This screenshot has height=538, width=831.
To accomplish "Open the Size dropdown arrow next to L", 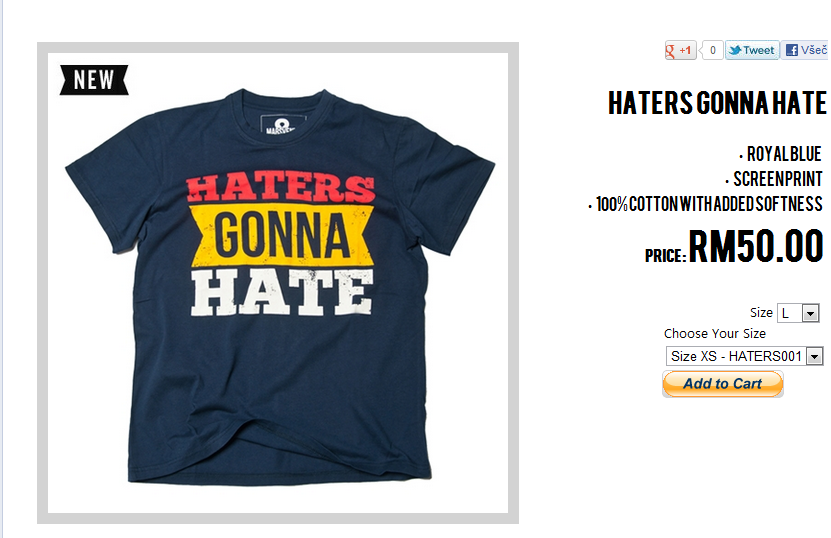I will click(x=810, y=313).
